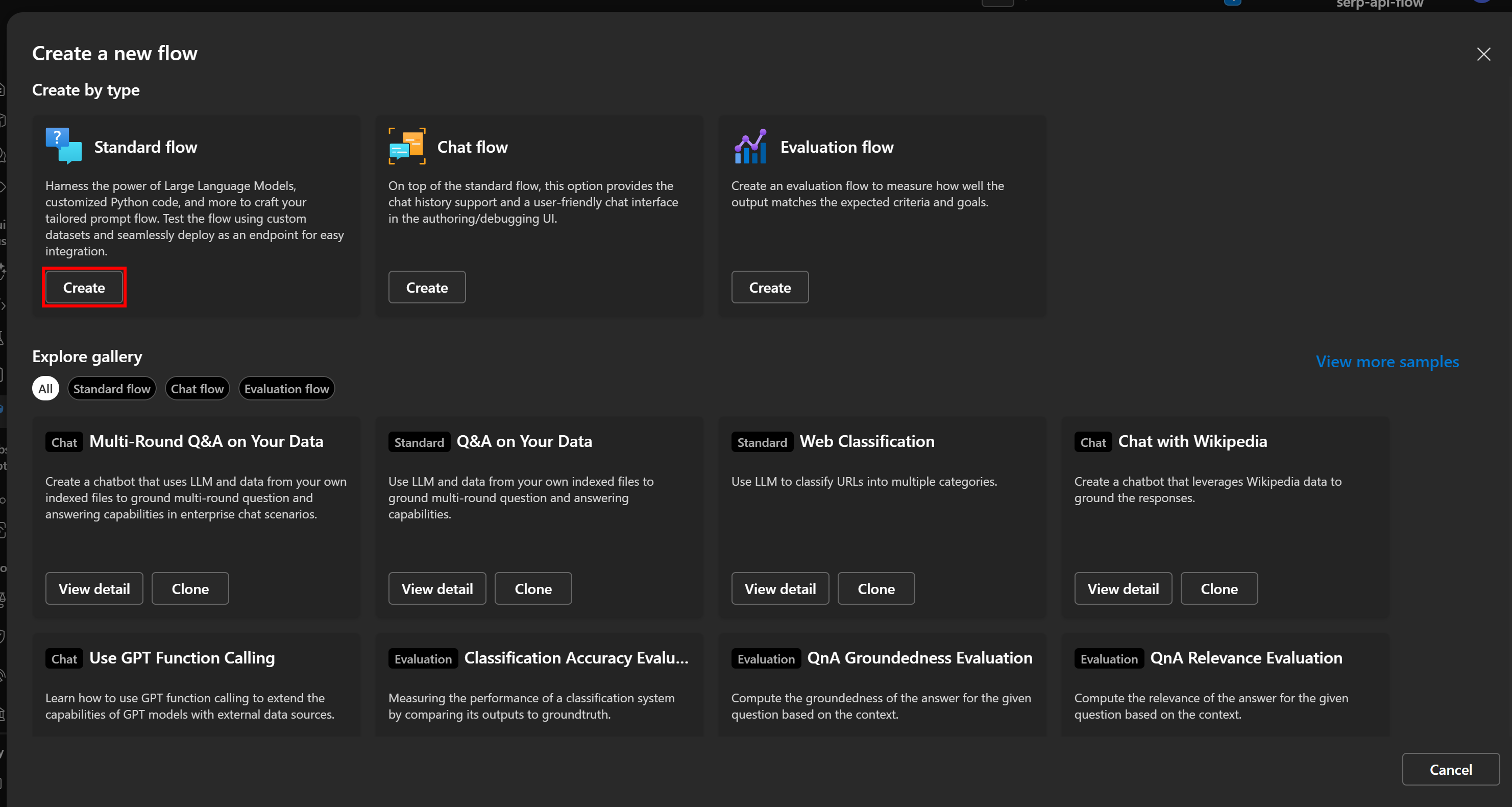Select the Standard flow gallery filter
This screenshot has width=1512, height=807.
click(x=111, y=388)
